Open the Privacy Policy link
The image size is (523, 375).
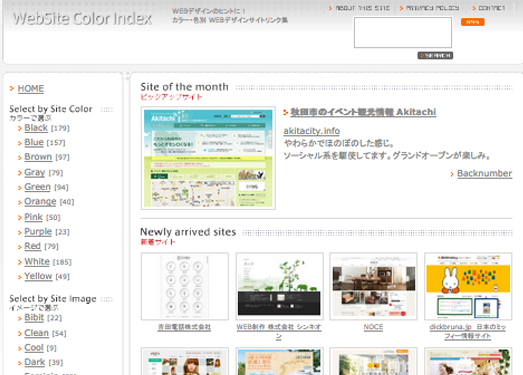point(432,8)
